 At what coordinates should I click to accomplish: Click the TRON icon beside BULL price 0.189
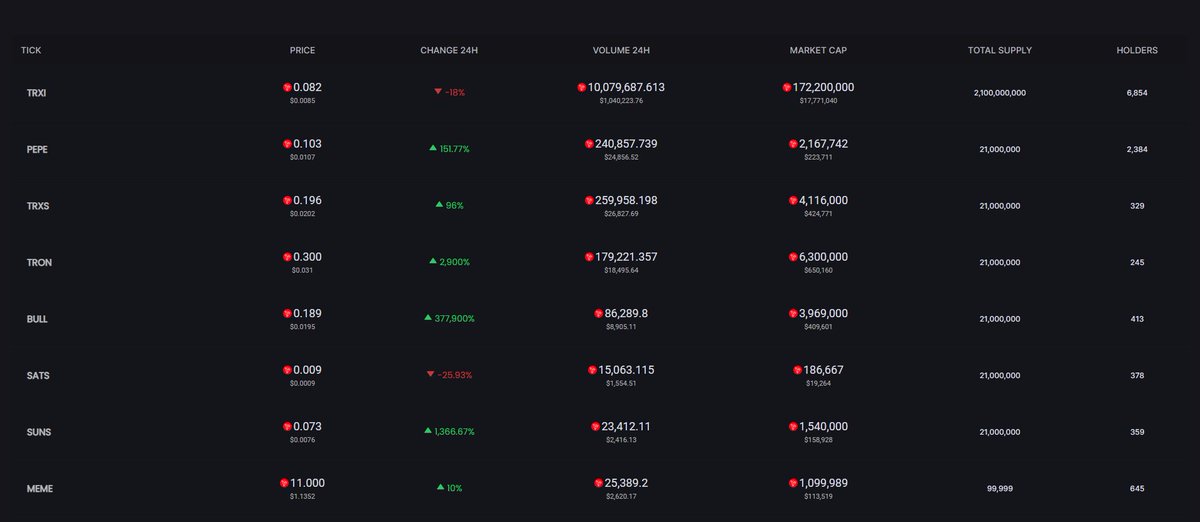pos(287,314)
